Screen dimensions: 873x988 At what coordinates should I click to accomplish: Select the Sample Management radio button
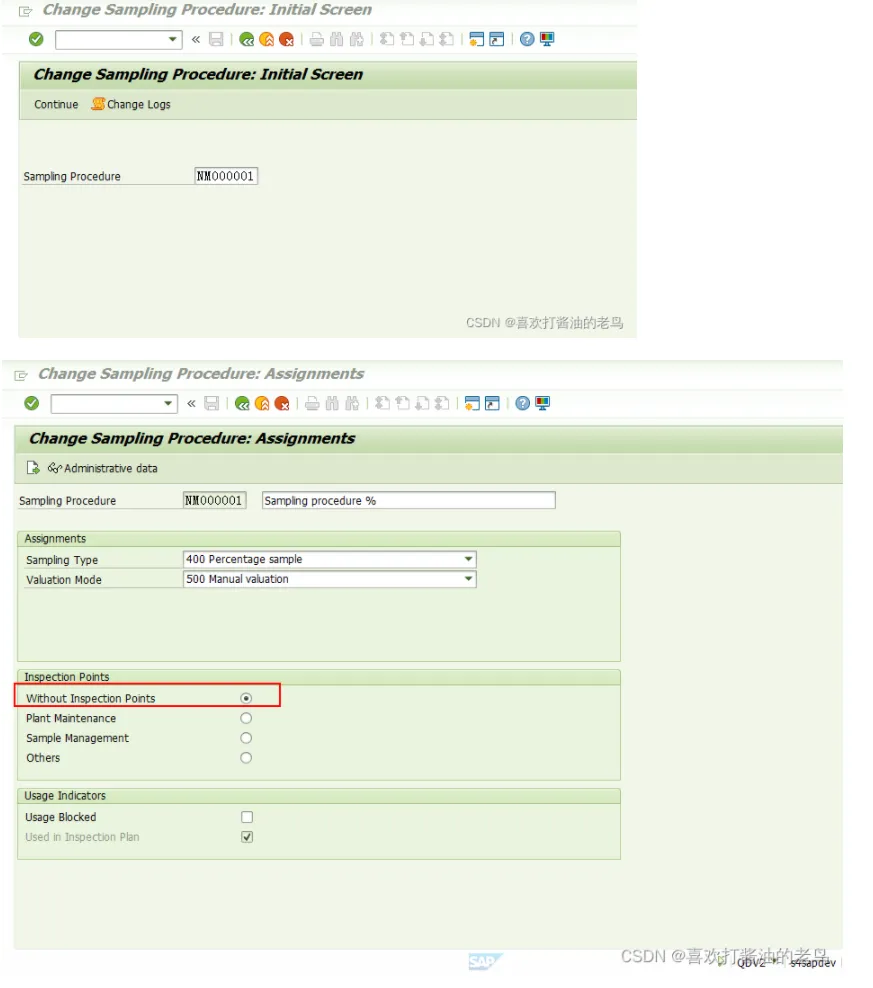[x=246, y=738]
